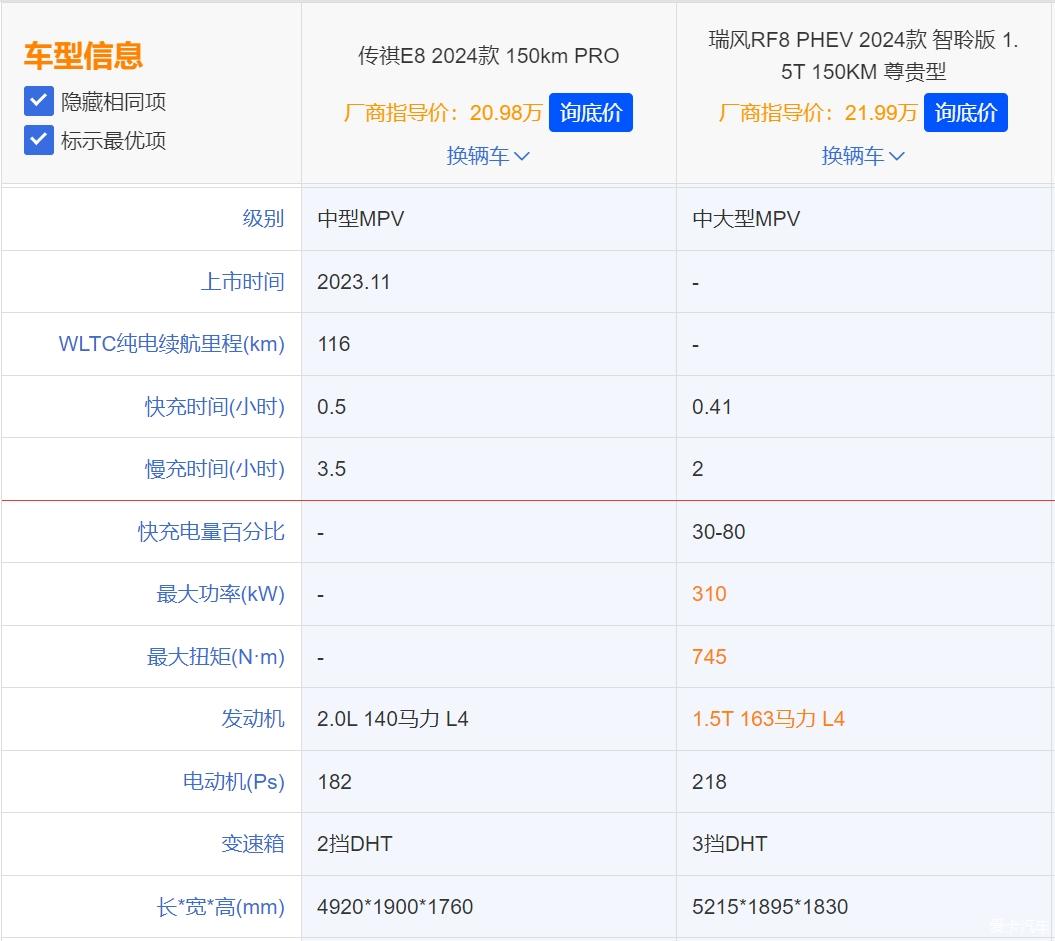Screen dimensions: 1055x941
Task: Select the 218 motor value
Action: point(709,782)
